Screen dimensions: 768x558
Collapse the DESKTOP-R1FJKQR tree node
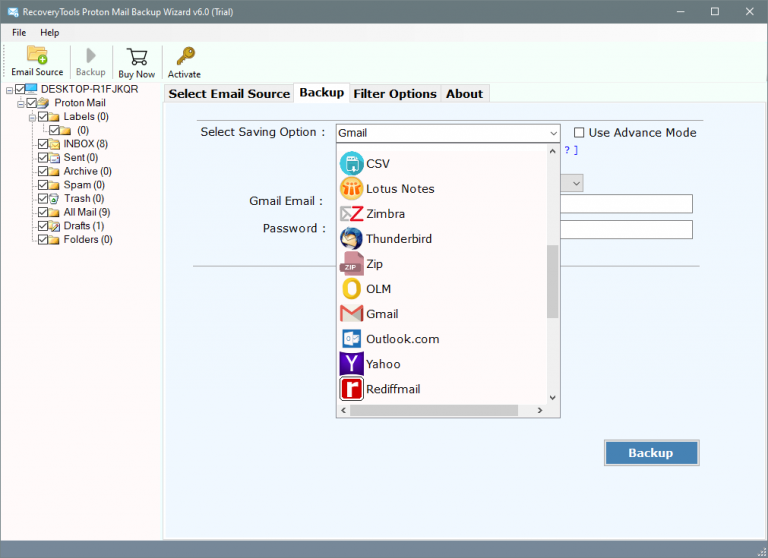click(x=9, y=90)
